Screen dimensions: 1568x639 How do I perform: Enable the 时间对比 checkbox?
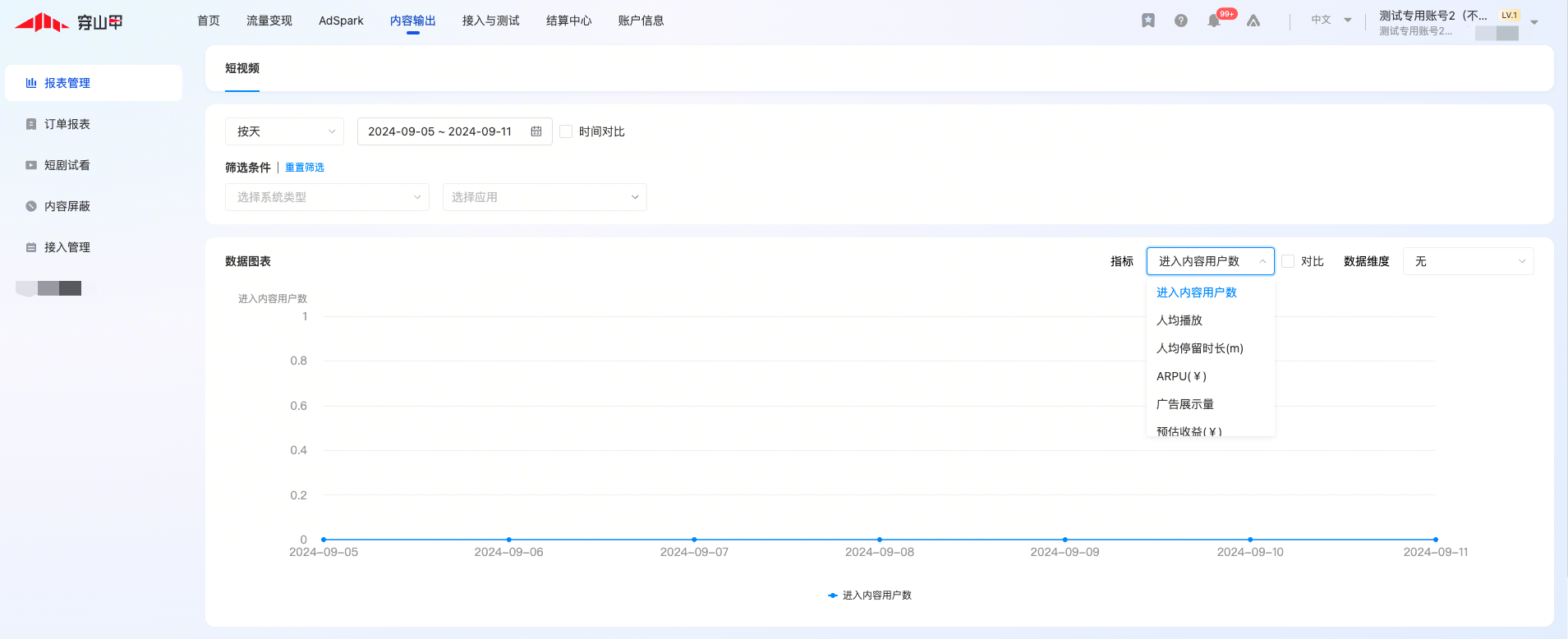click(x=566, y=131)
